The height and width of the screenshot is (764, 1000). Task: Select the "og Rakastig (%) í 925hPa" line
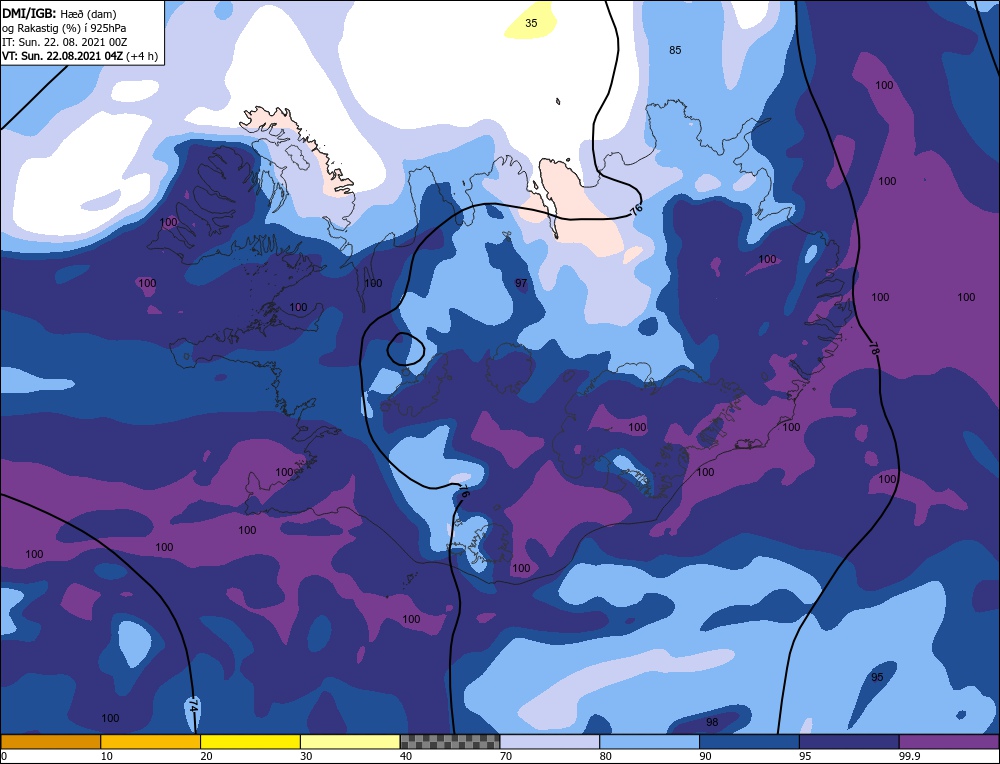click(x=64, y=28)
